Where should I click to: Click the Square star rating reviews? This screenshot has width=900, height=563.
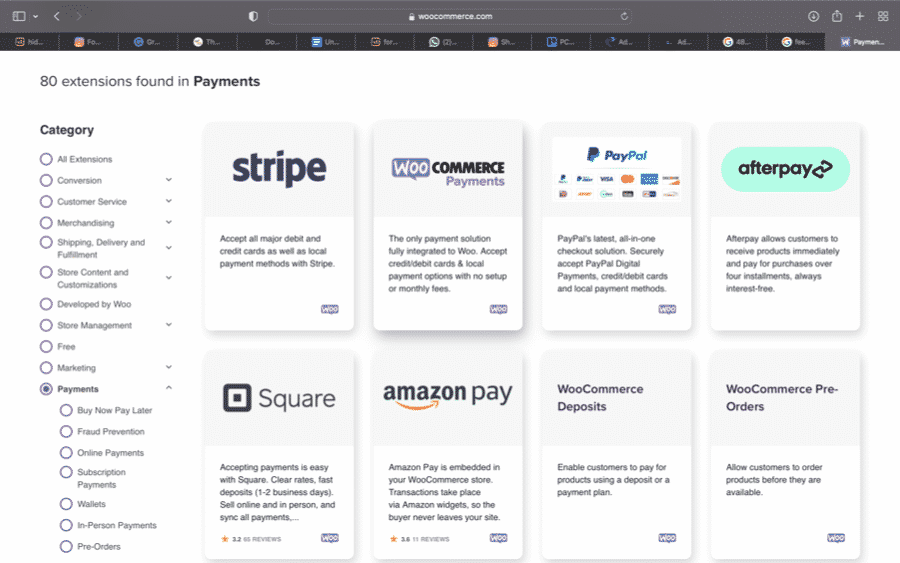[250, 539]
